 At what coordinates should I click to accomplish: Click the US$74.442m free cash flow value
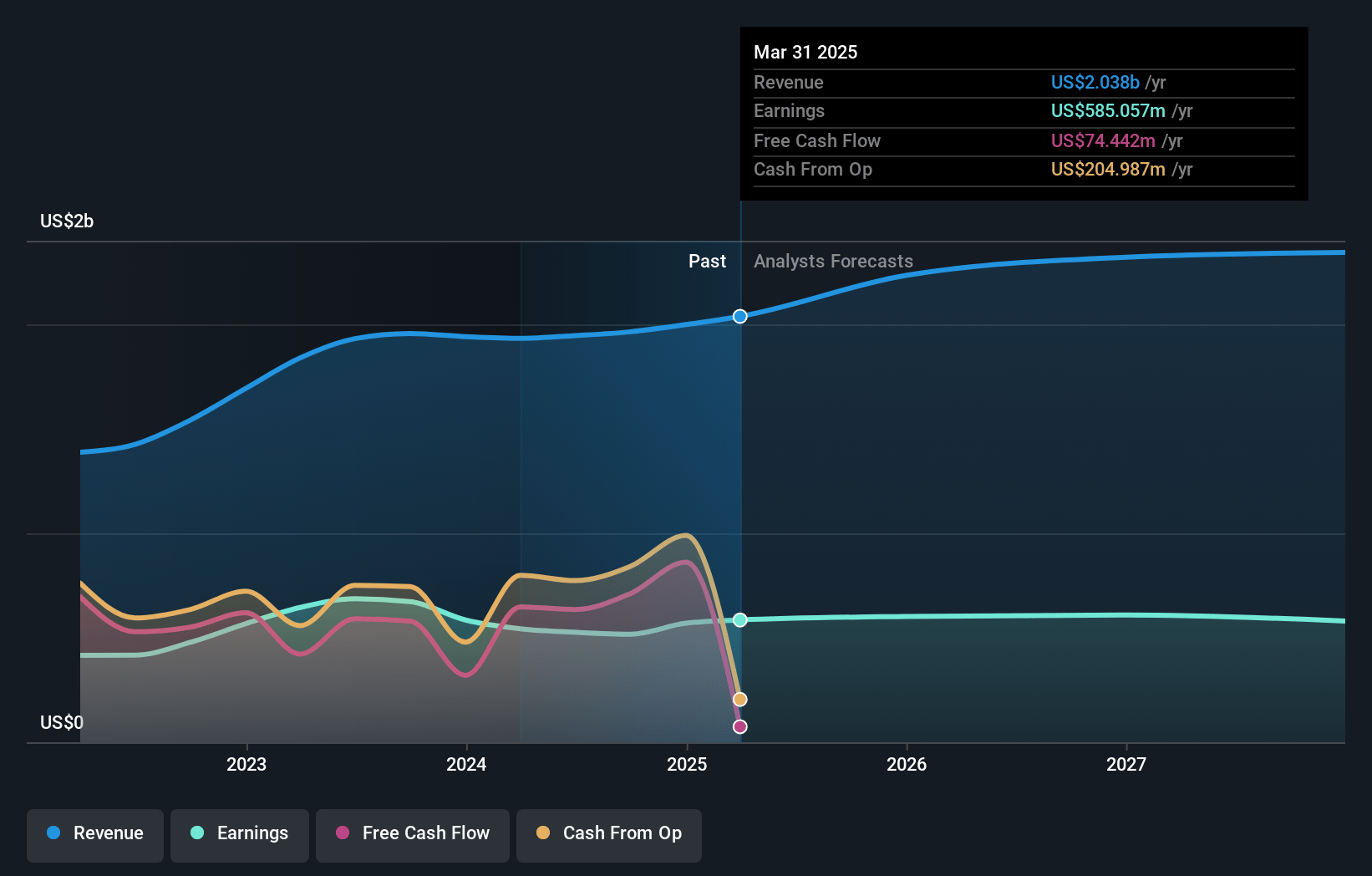(1103, 140)
